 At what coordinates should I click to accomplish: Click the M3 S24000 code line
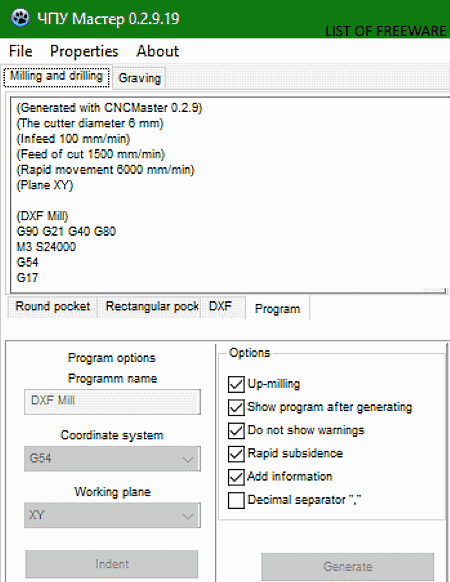click(x=46, y=247)
